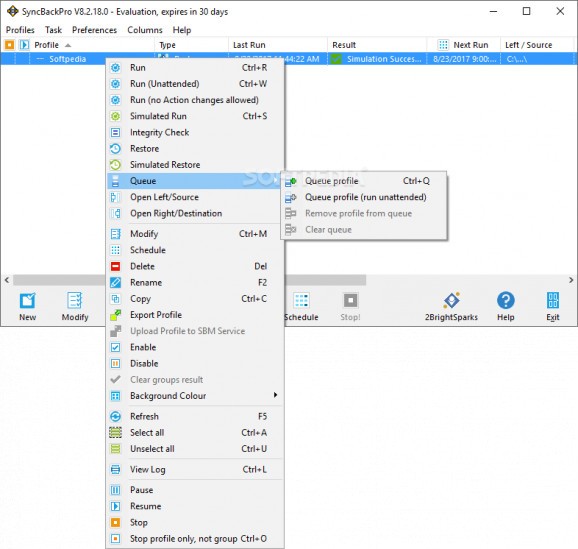Click the Stop! toolbar button
This screenshot has height=549, width=578.
click(x=350, y=306)
